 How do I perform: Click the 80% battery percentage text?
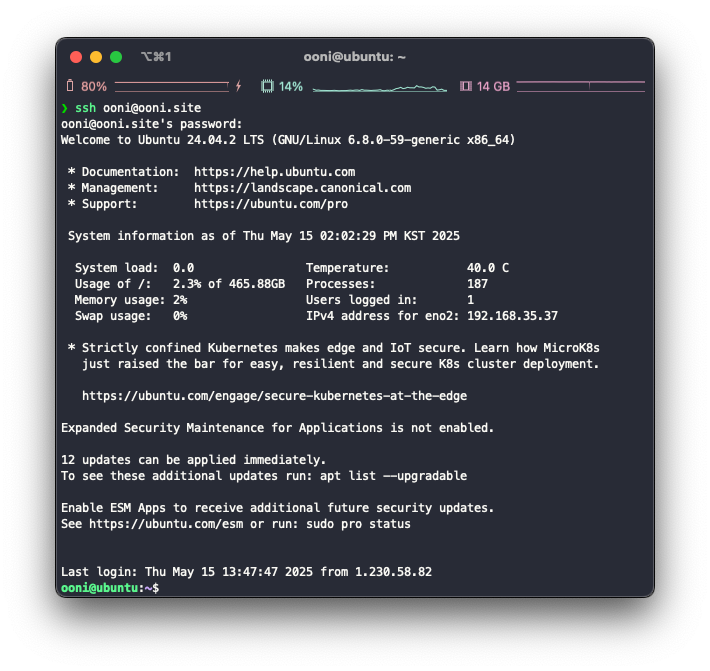click(x=94, y=86)
